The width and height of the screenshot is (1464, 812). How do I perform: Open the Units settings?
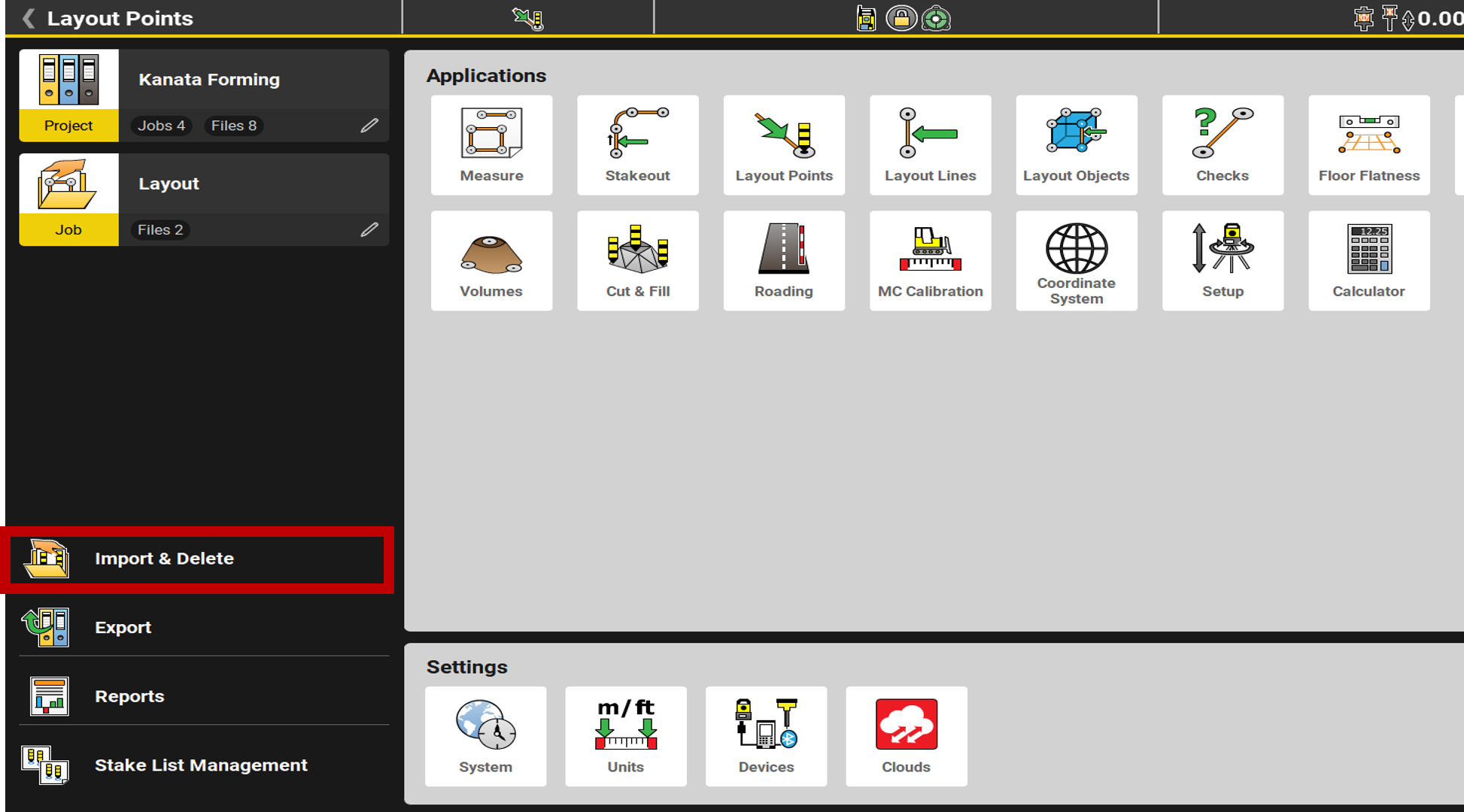[625, 736]
